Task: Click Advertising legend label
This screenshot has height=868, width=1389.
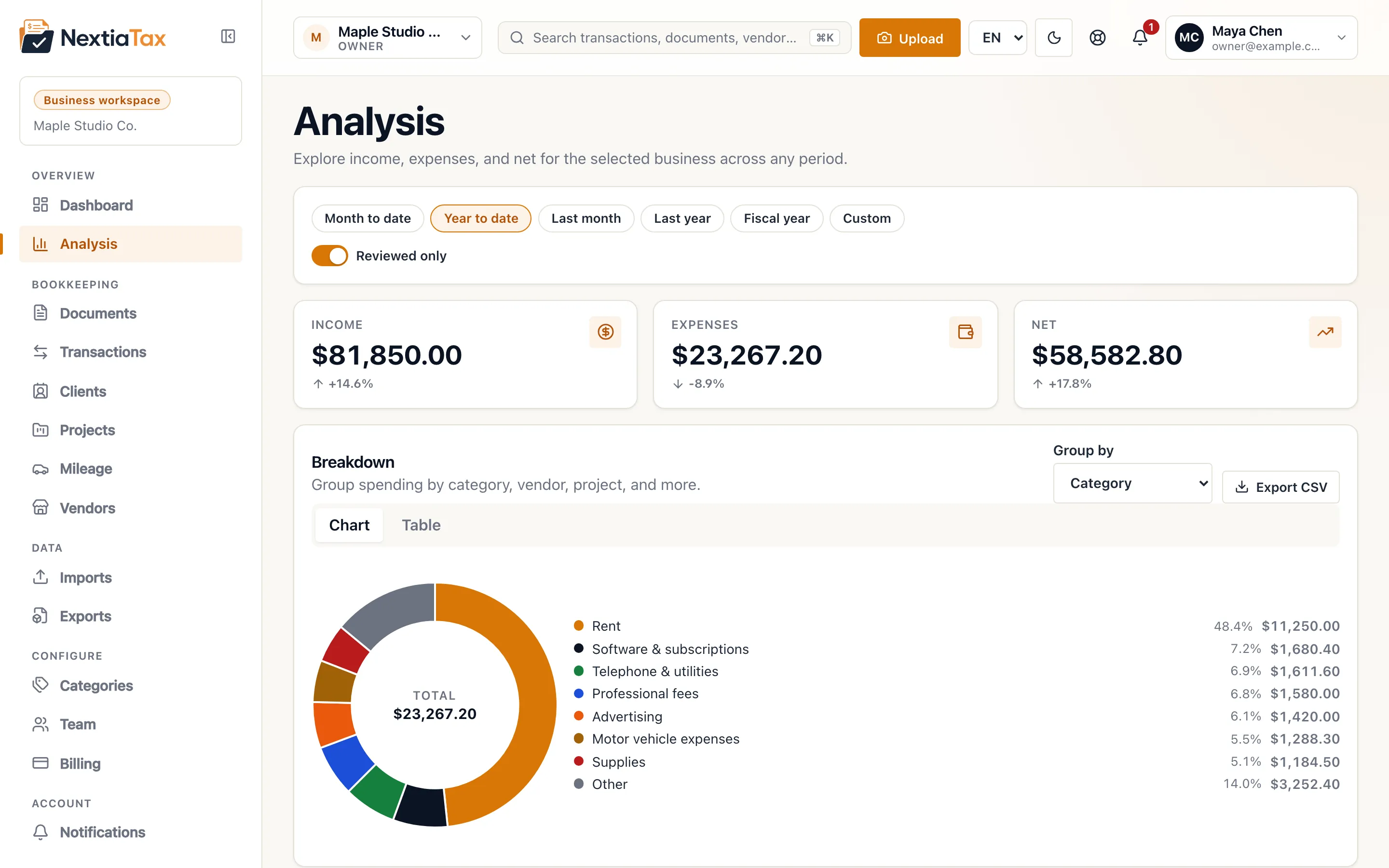Action: point(627,717)
